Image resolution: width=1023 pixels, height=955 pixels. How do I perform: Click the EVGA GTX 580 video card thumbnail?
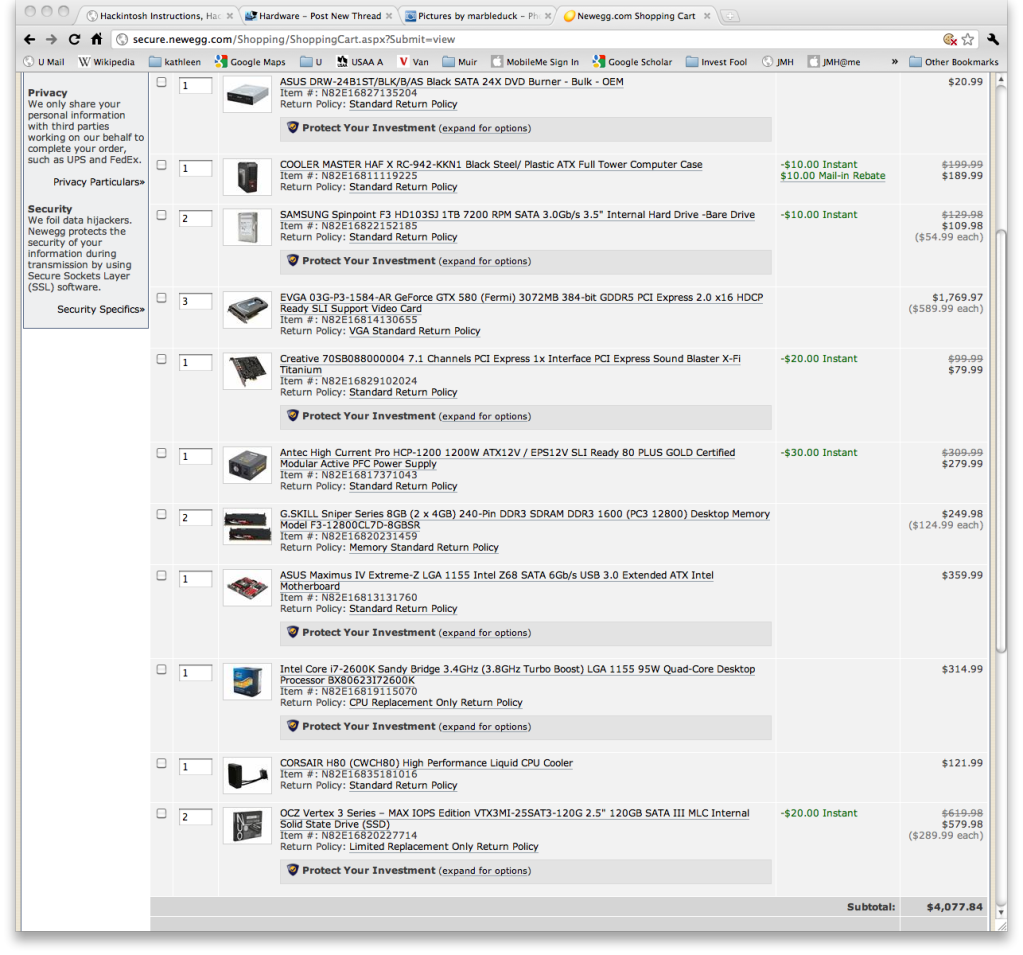pos(247,311)
